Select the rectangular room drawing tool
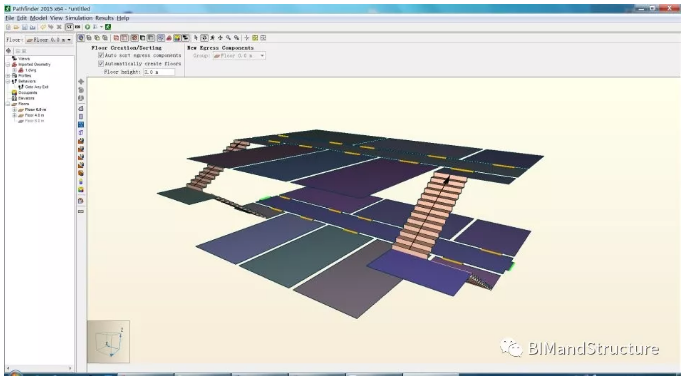The height and width of the screenshot is (380, 687). (81, 116)
